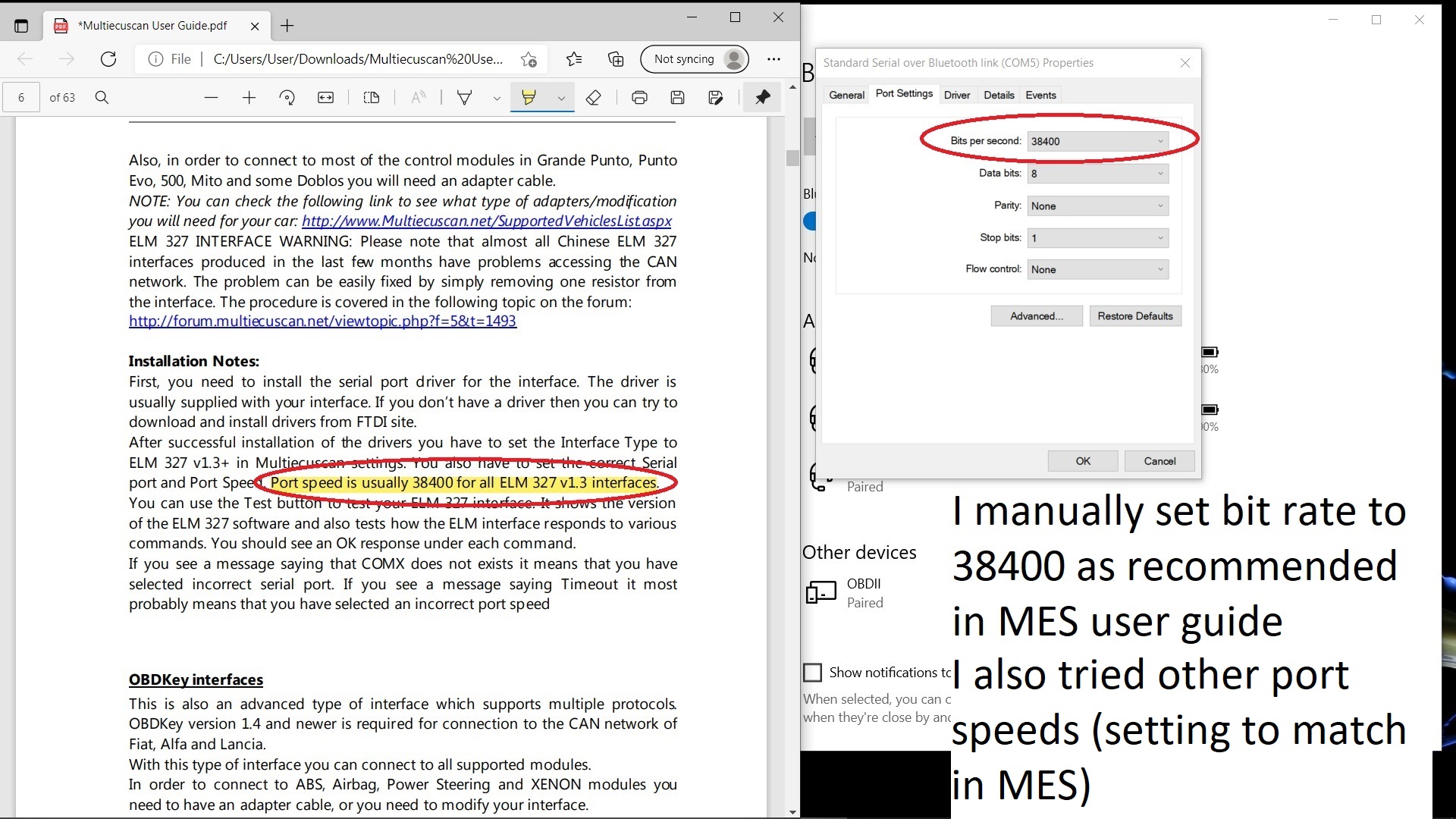Toggle the Page view icon

point(372,97)
